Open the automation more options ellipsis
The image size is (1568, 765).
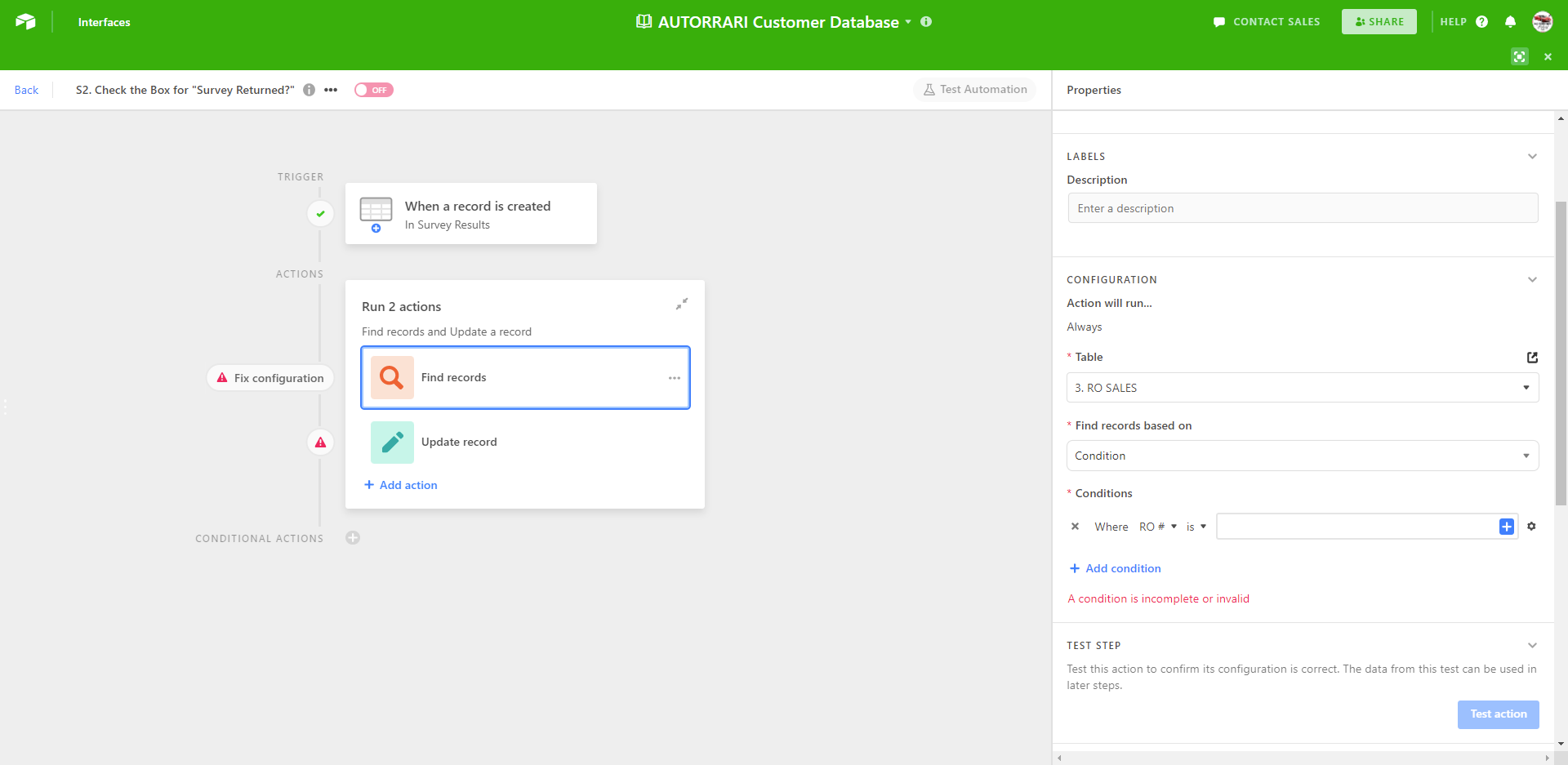point(331,90)
